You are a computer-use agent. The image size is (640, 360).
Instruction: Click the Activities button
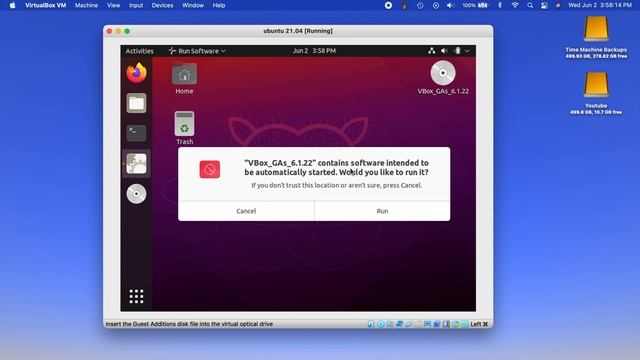(140, 51)
